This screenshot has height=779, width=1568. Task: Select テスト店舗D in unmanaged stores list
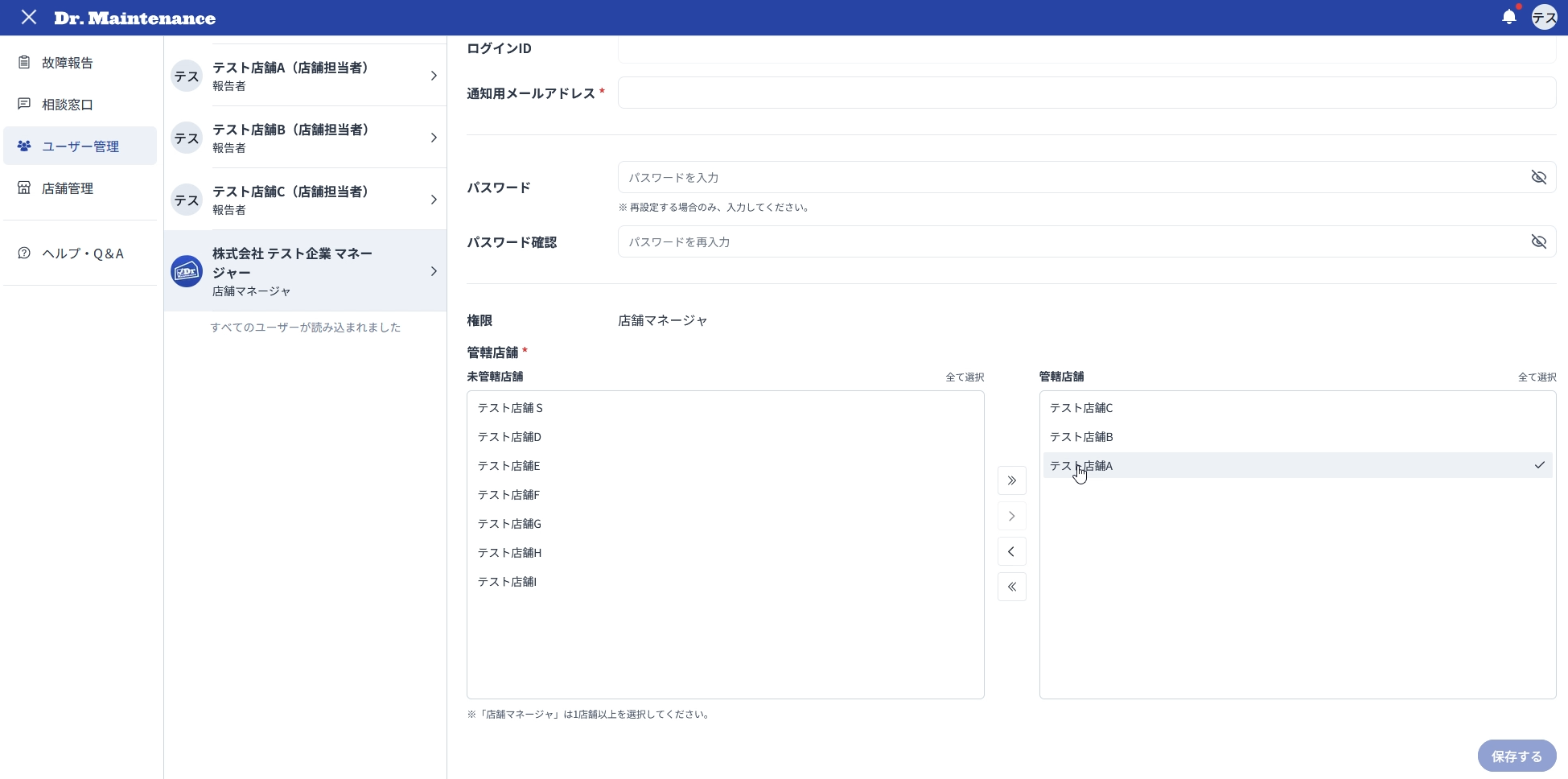(x=725, y=437)
